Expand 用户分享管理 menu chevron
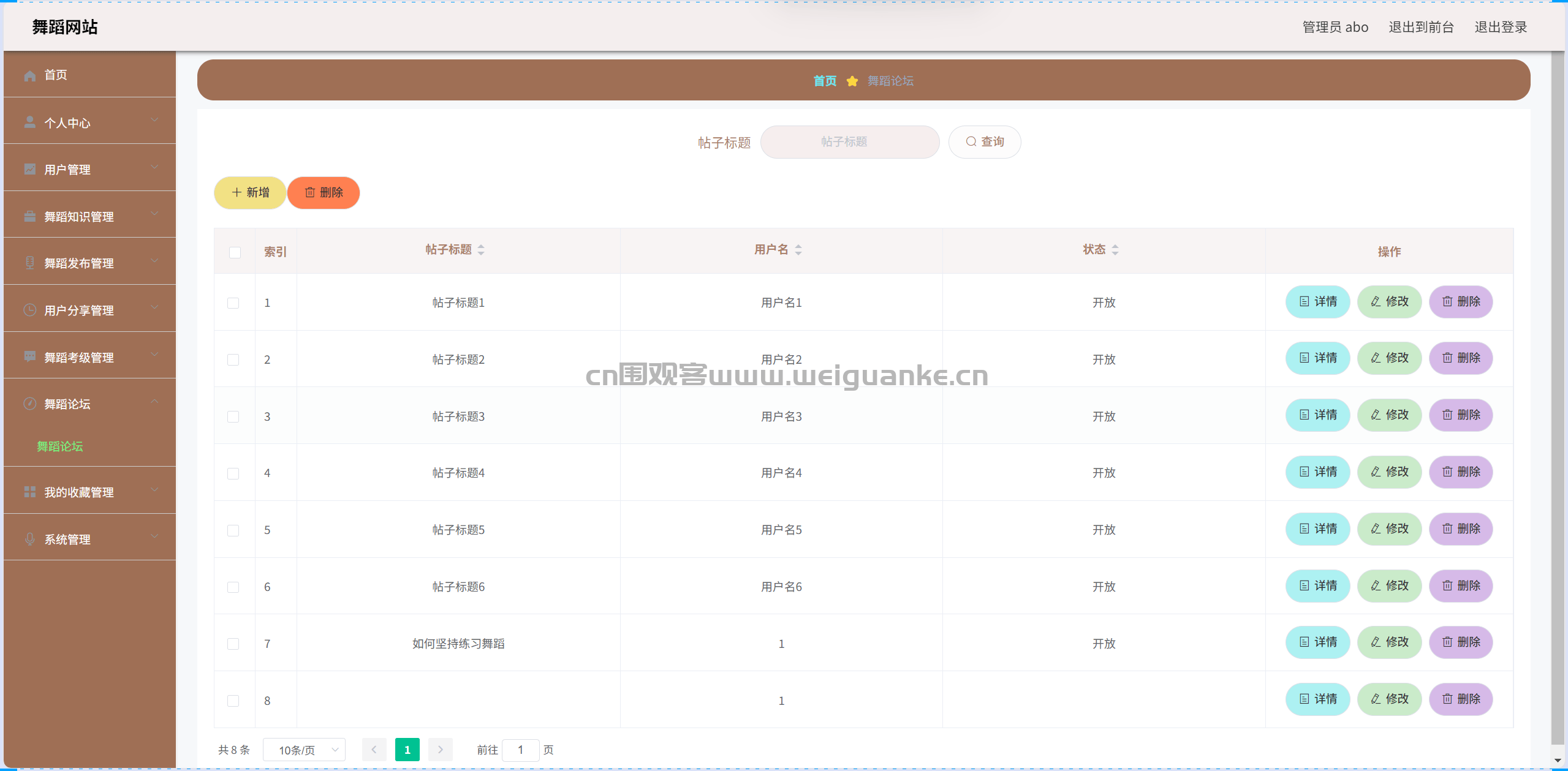 coord(154,308)
